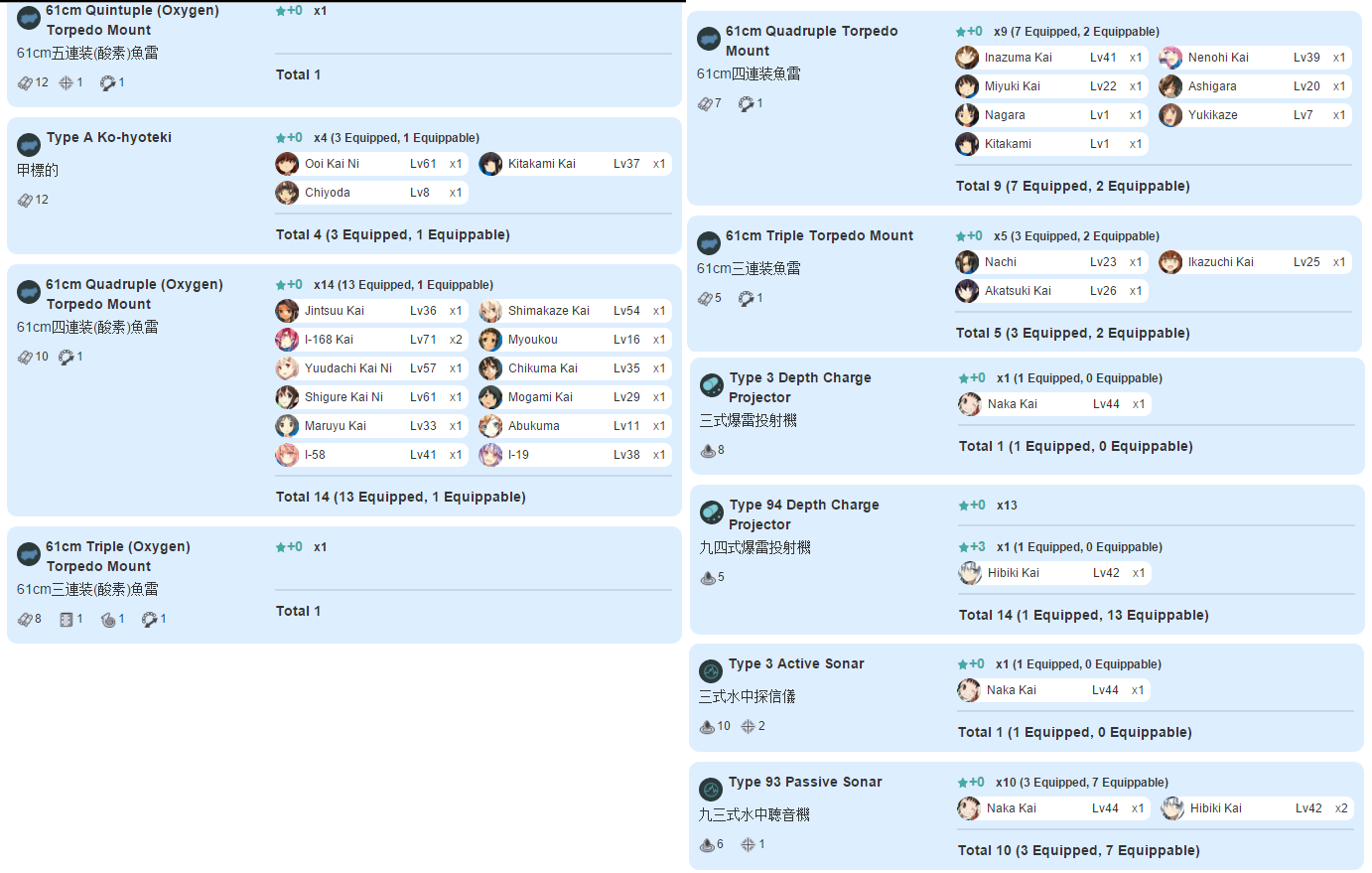
Task: Click Hibiki Kai's avatar under Type 94 Depth Charge Projector
Action: coord(970,573)
